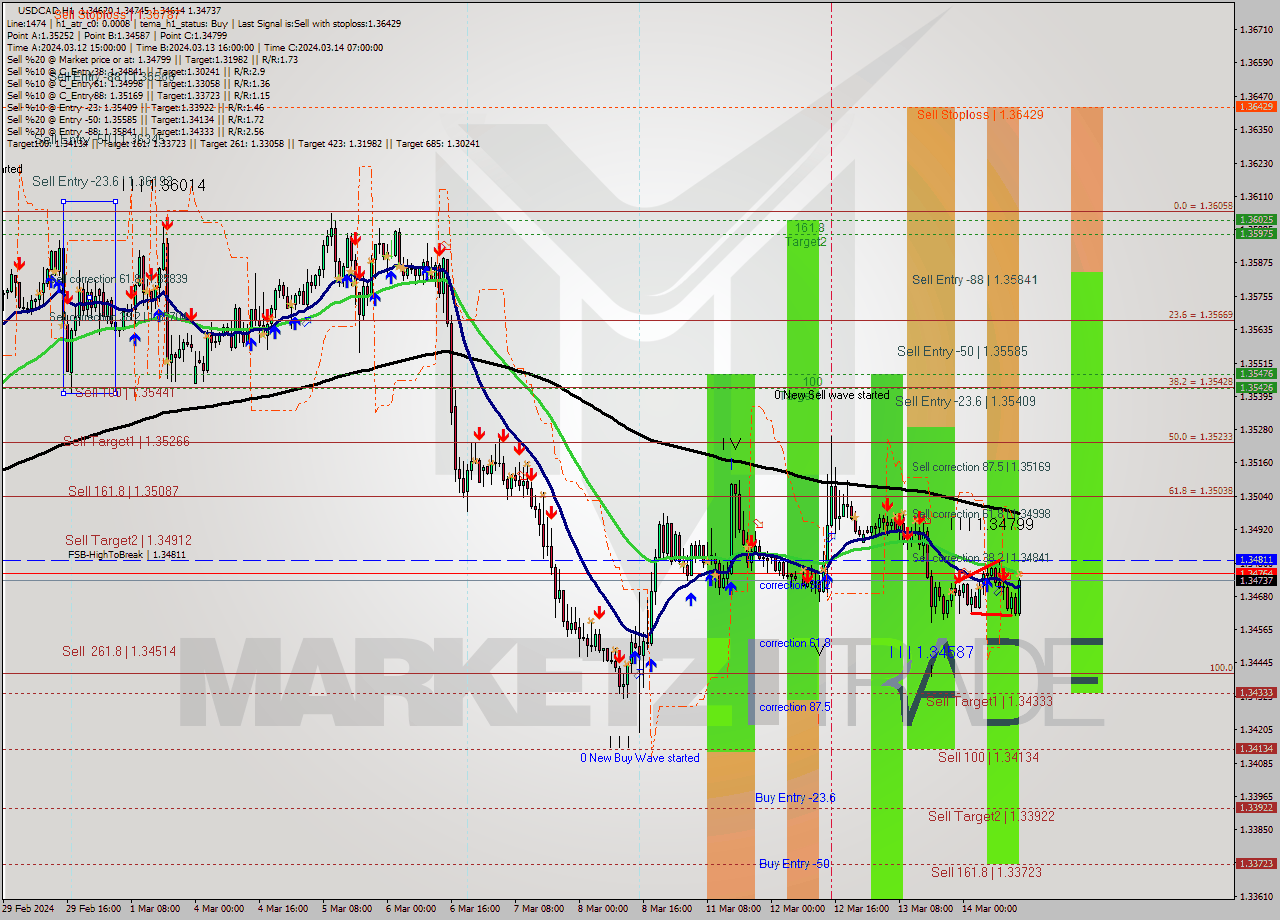Click 'Sell 100 | 1.34134' label
This screenshot has width=1280, height=920.
pos(988,758)
